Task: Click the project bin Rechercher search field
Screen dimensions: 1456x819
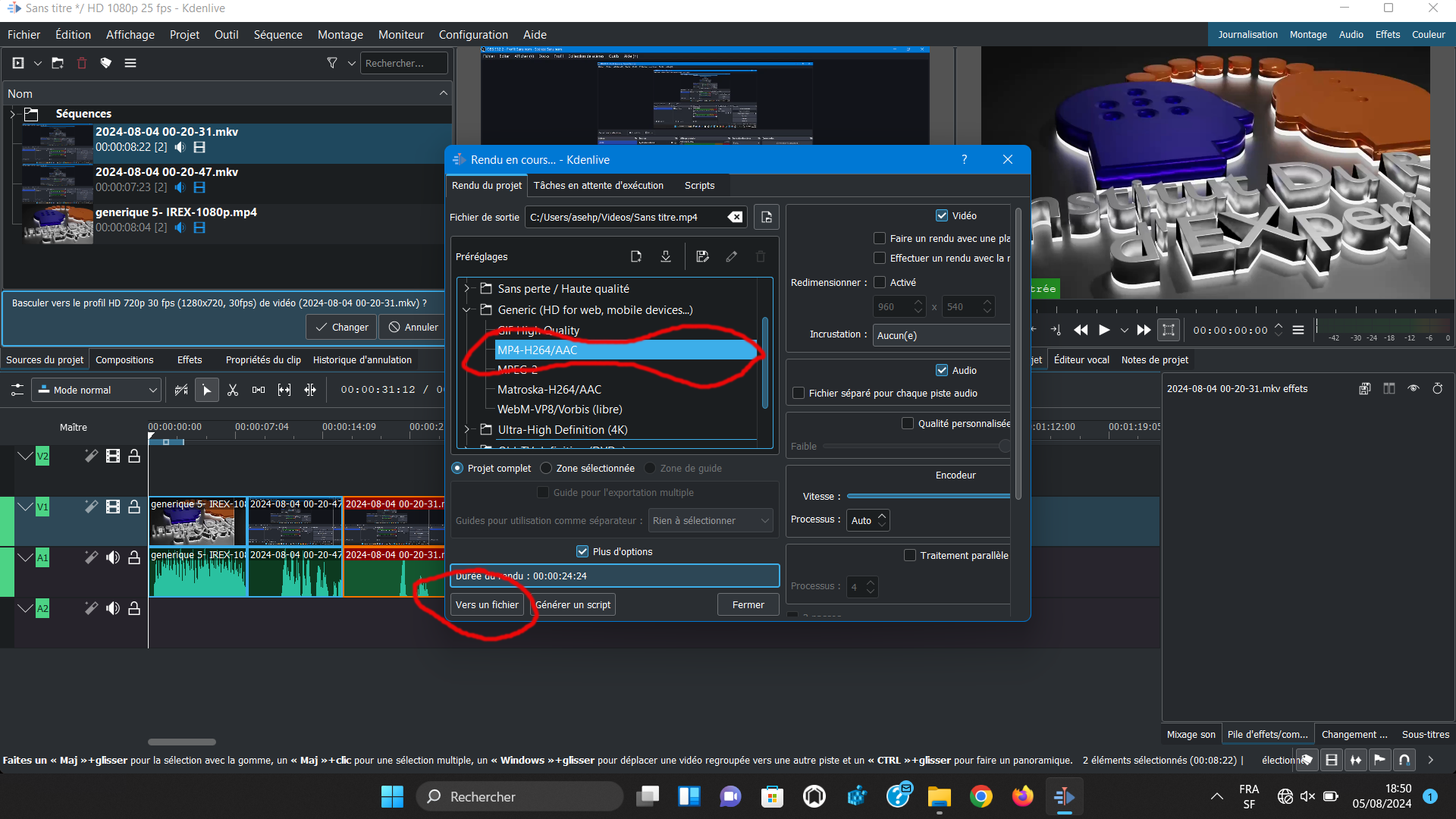Action: [404, 63]
